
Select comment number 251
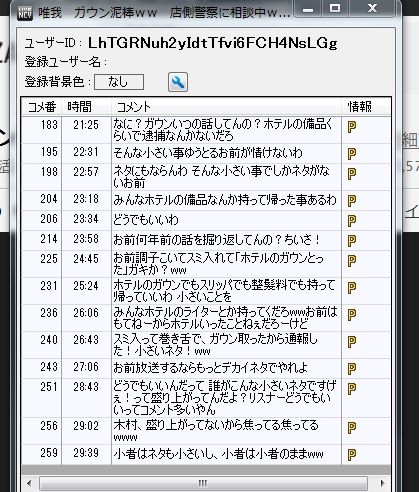click(x=49, y=387)
